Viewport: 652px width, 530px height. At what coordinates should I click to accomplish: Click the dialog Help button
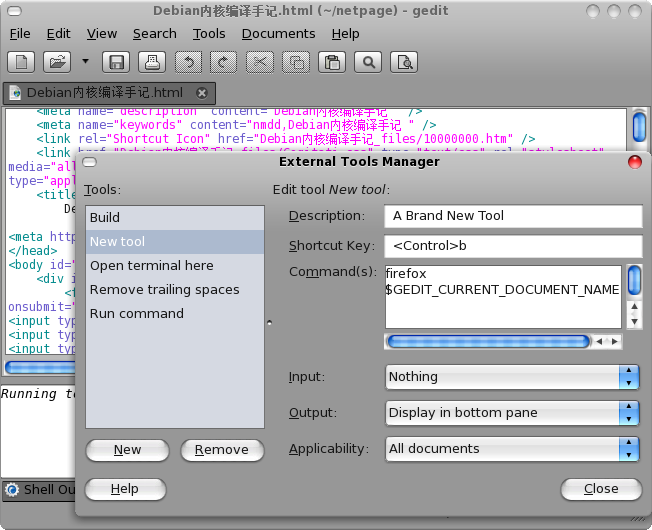coord(125,489)
